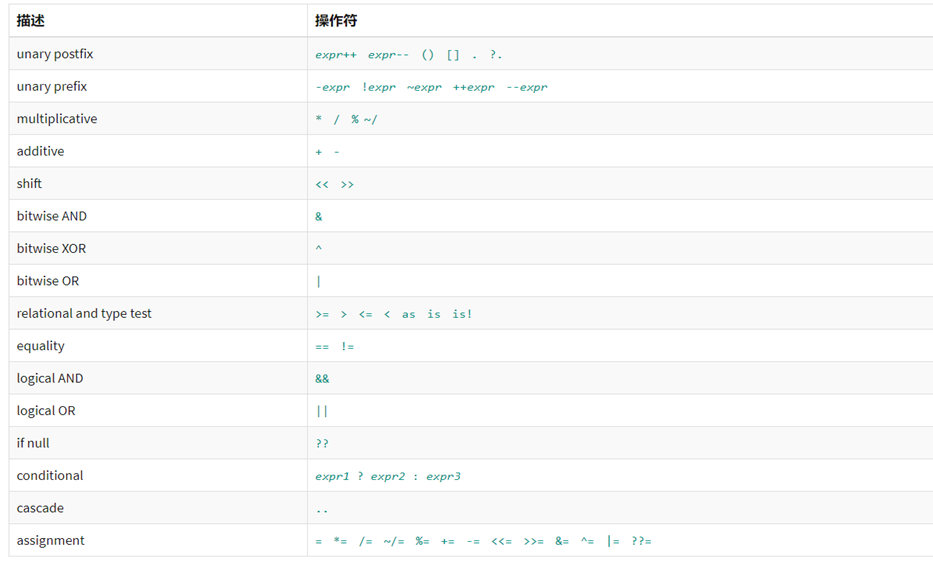This screenshot has height=561, width=933.
Task: Click the 'expr++ expr--' postfix operators code
Action: coord(362,55)
